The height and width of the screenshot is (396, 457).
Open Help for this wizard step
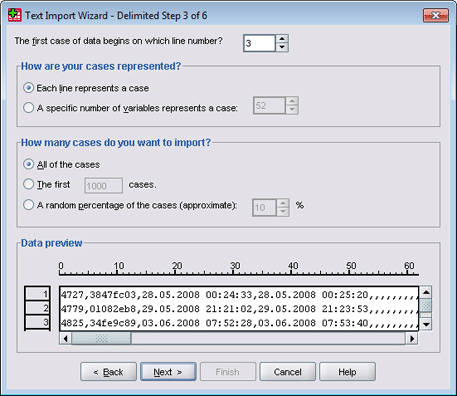point(347,372)
